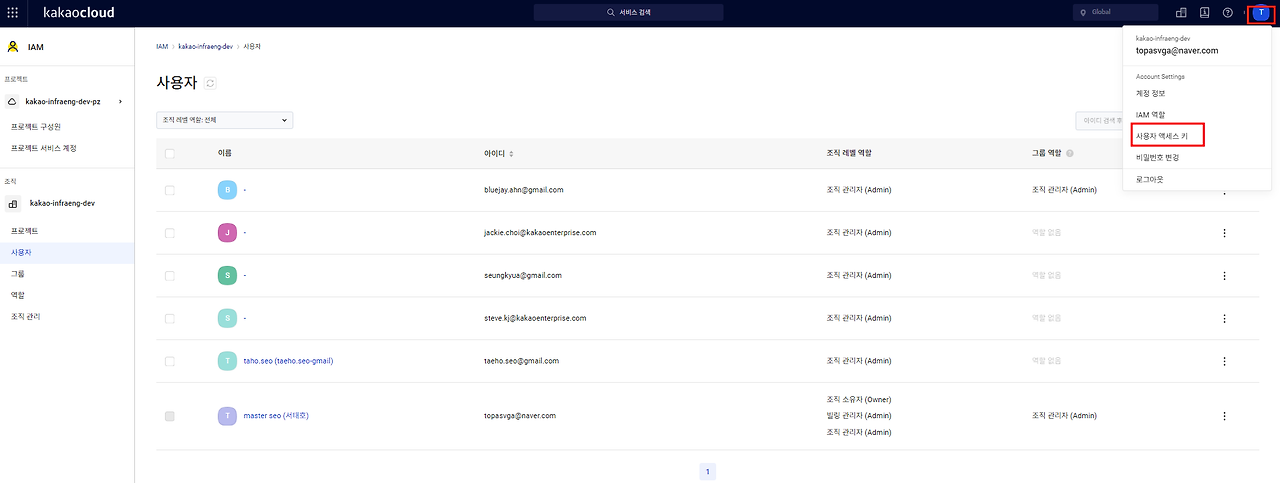Open more-actions menu for taeho.seo@gmail.com row

[x=1224, y=361]
